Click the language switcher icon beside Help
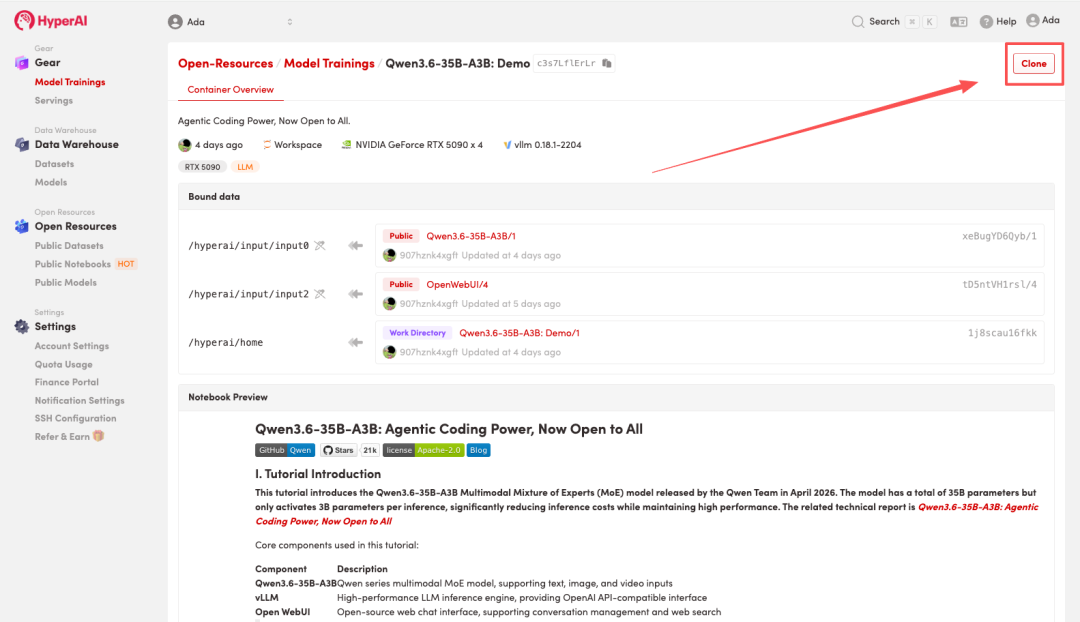The width and height of the screenshot is (1080, 622). click(958, 22)
